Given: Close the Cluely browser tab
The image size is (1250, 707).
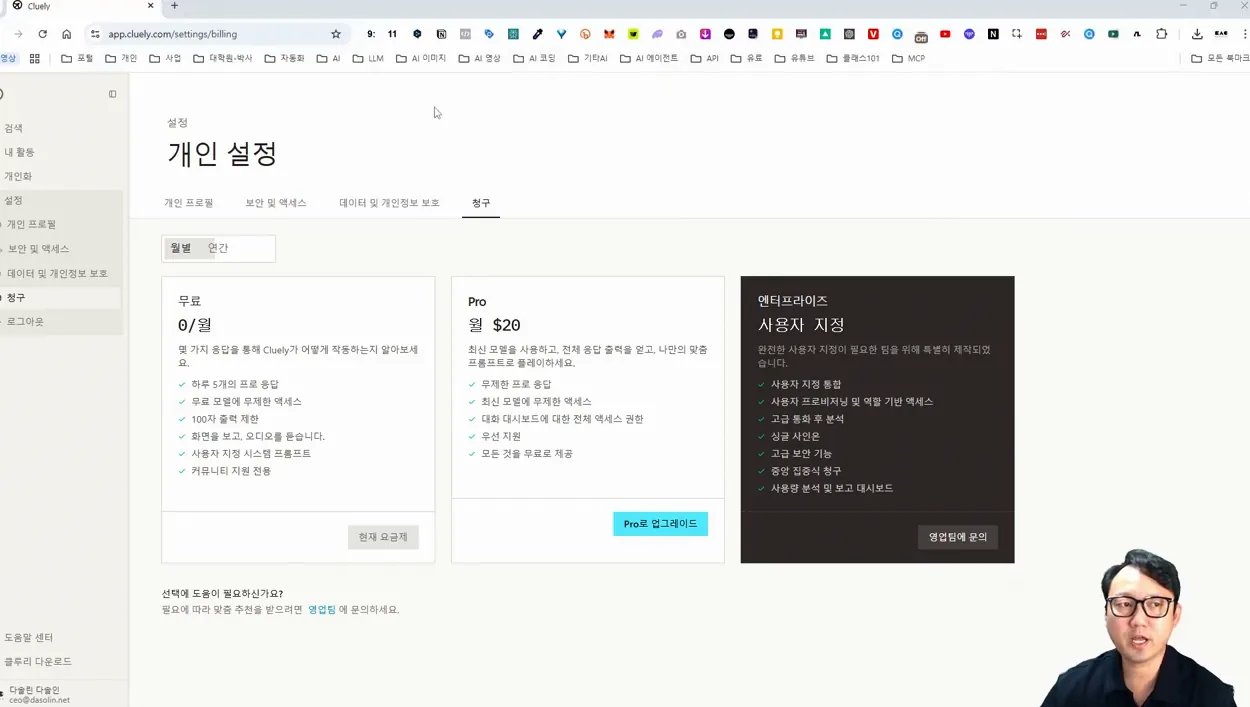Looking at the screenshot, I should (151, 6).
